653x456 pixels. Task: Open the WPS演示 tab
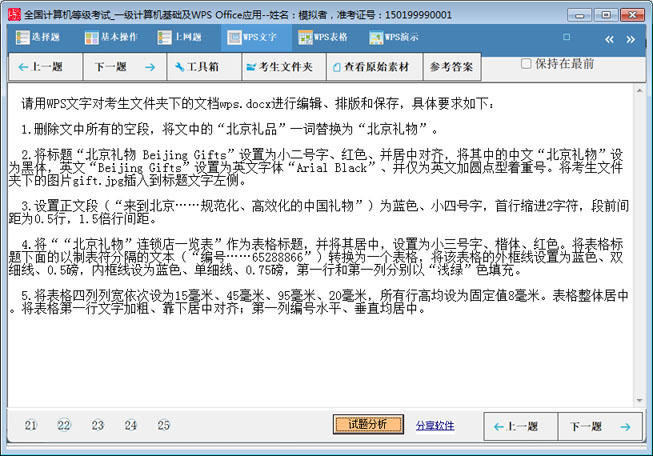click(394, 37)
